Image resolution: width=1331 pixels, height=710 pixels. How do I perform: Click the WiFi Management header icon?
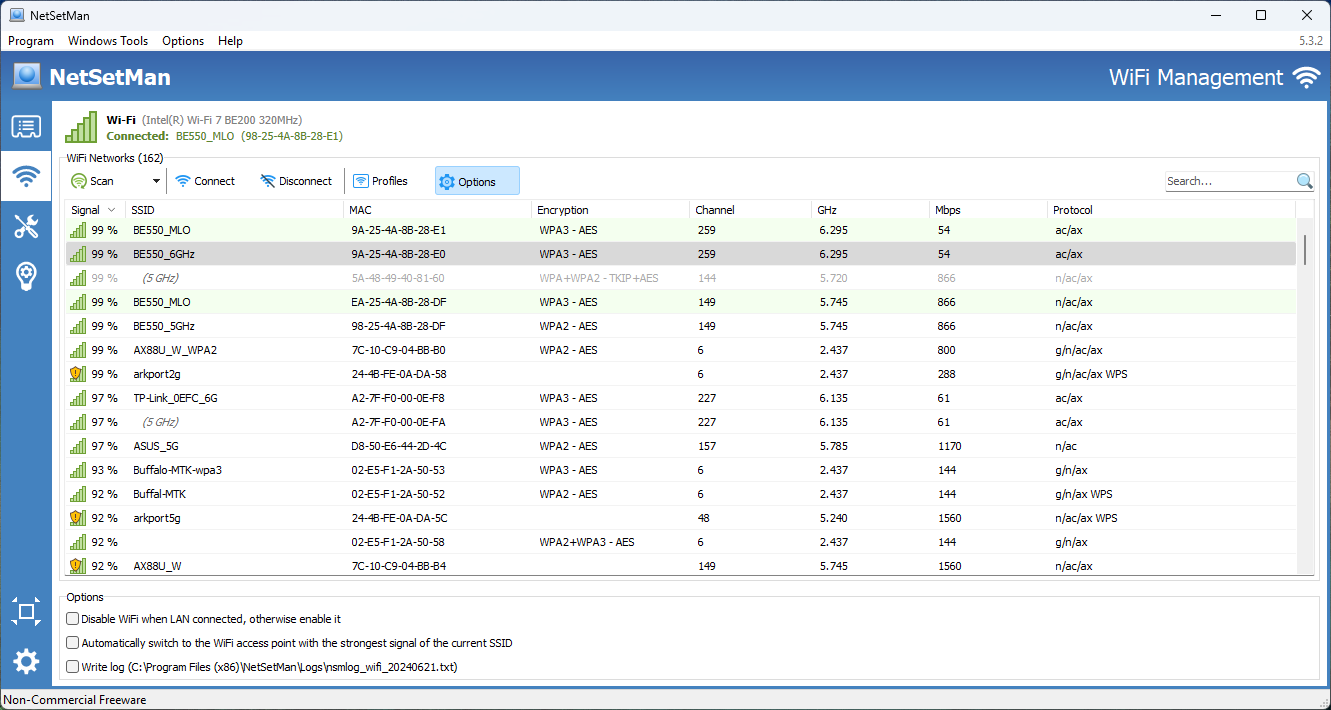pyautogui.click(x=1306, y=78)
